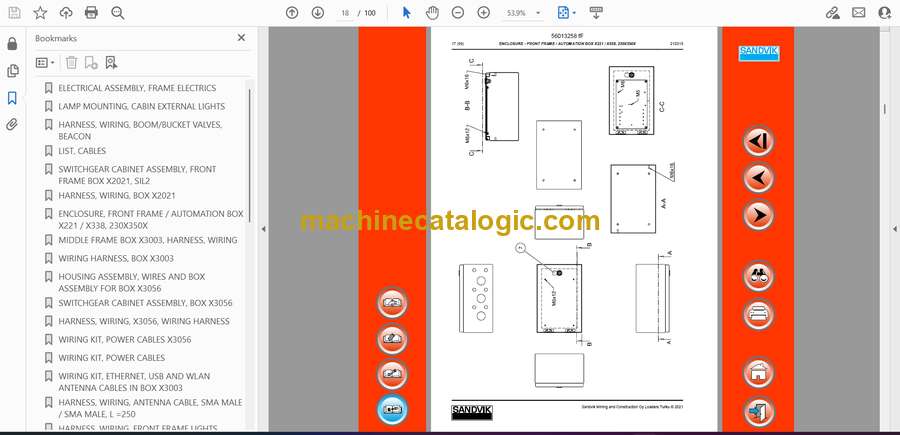Open bookmark LAMP MOUNTING, CABIN EXTERNAL LIGHTS
900x435 pixels.
tap(142, 106)
